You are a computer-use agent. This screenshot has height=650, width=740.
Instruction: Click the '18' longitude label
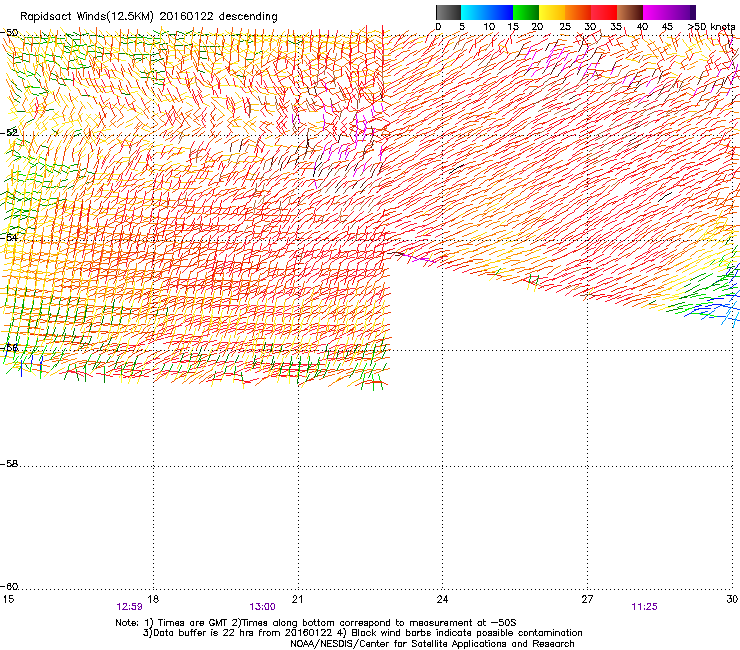pyautogui.click(x=153, y=599)
